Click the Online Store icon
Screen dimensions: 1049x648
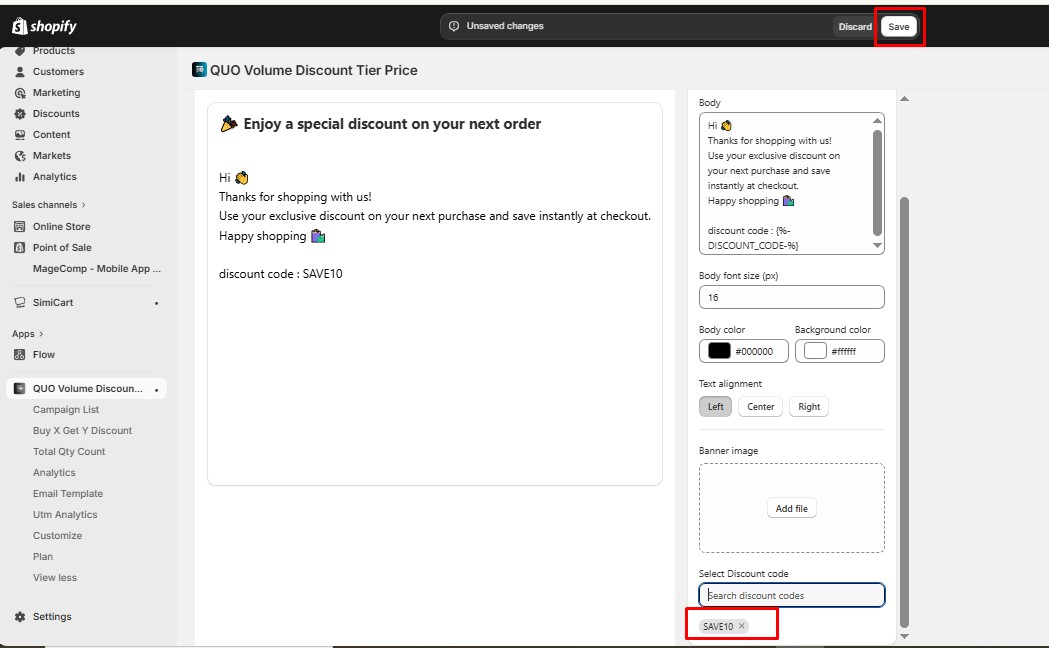[20, 227]
